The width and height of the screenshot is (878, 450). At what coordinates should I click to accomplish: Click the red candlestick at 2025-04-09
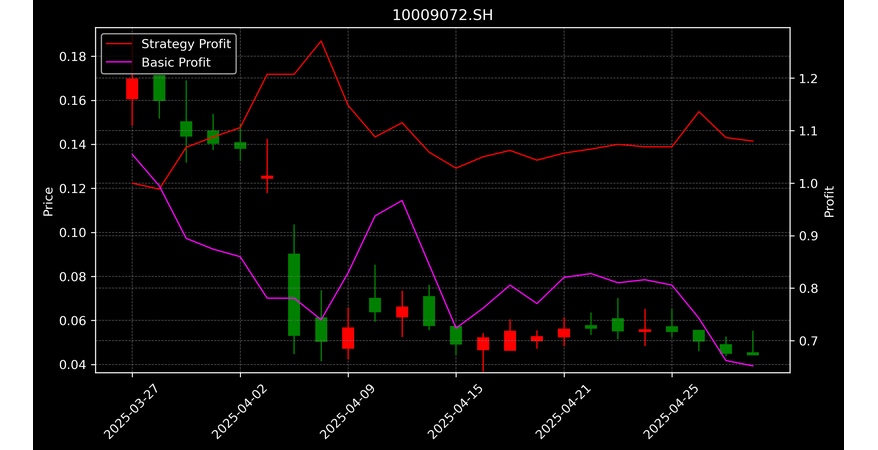[x=348, y=338]
